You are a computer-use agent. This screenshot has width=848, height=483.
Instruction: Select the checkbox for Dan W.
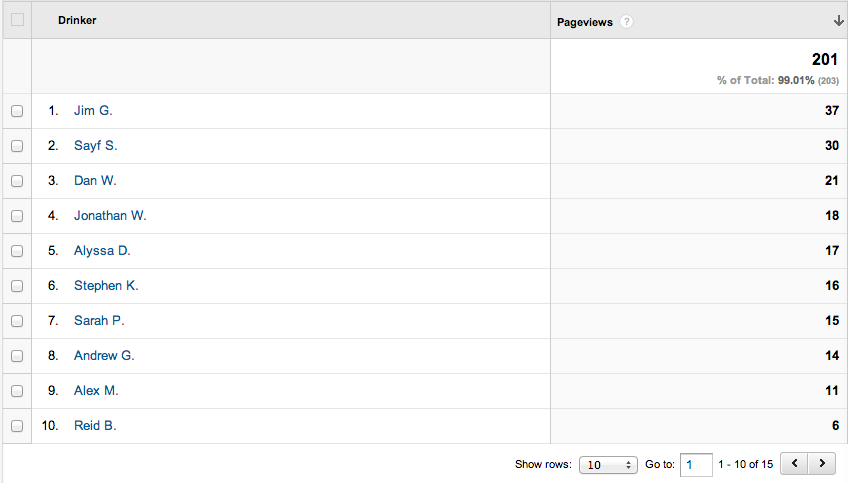17,181
